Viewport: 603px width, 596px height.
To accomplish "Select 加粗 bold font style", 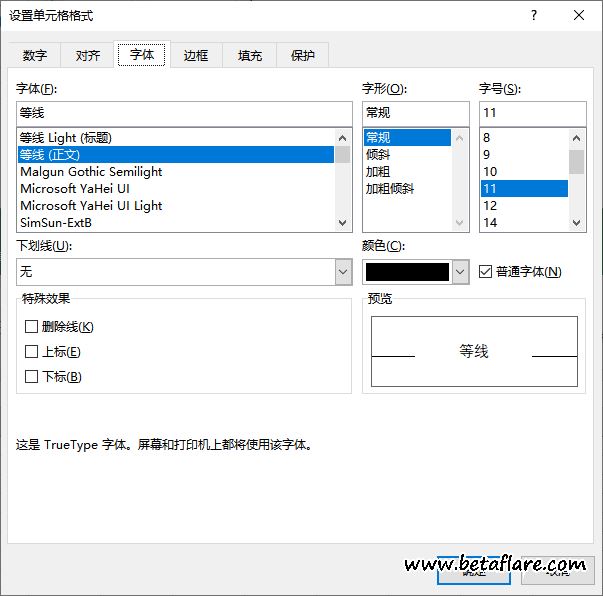I will point(378,171).
